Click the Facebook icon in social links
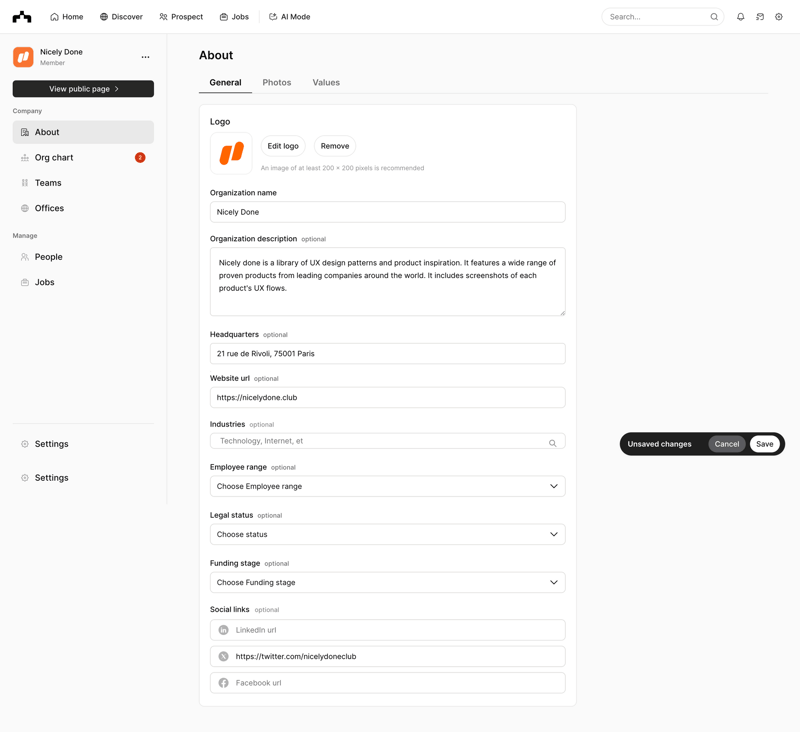 [223, 683]
